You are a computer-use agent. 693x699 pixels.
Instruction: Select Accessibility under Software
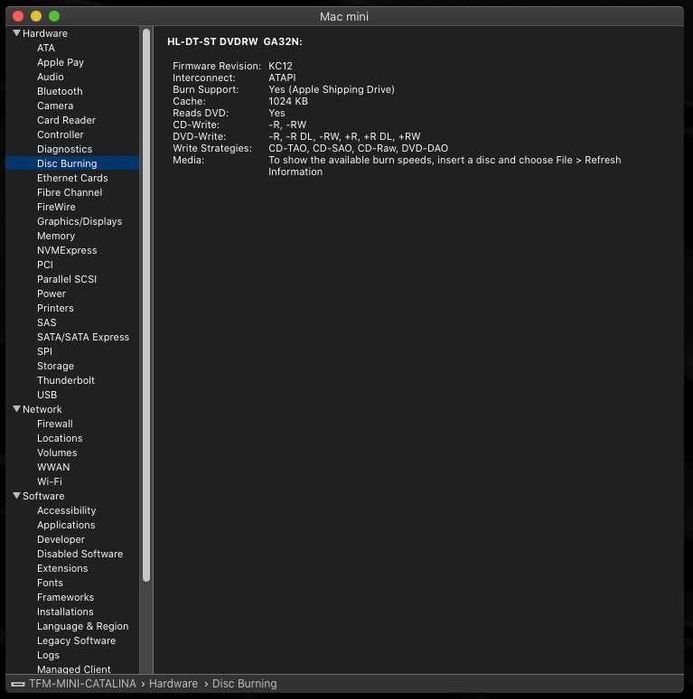click(66, 510)
